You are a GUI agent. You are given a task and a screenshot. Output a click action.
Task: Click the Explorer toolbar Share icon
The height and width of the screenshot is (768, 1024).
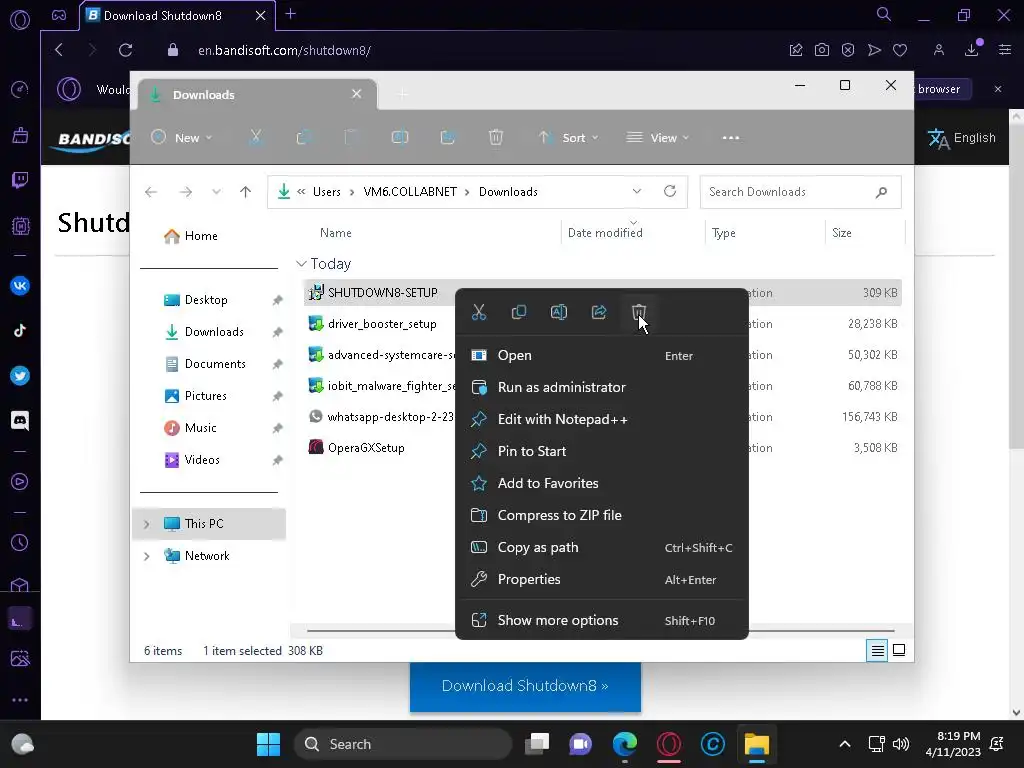pos(447,137)
